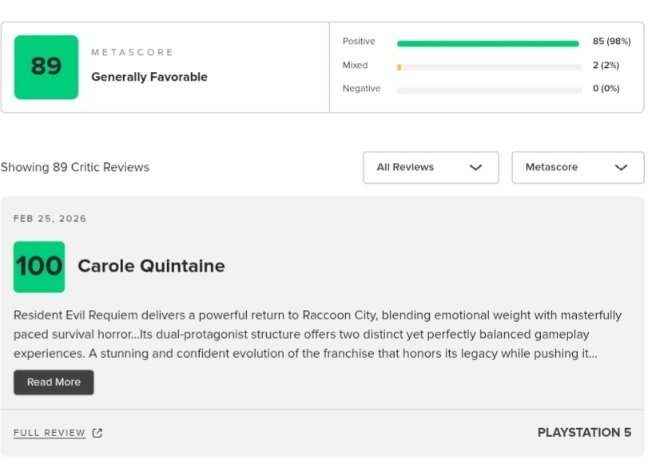This screenshot has width=648, height=464.
Task: Click the chevron arrow in Metascore sort box
Action: coord(622,168)
